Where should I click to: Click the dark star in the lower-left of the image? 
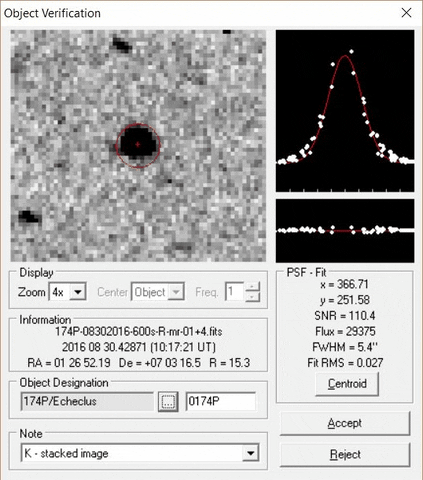[x=28, y=216]
